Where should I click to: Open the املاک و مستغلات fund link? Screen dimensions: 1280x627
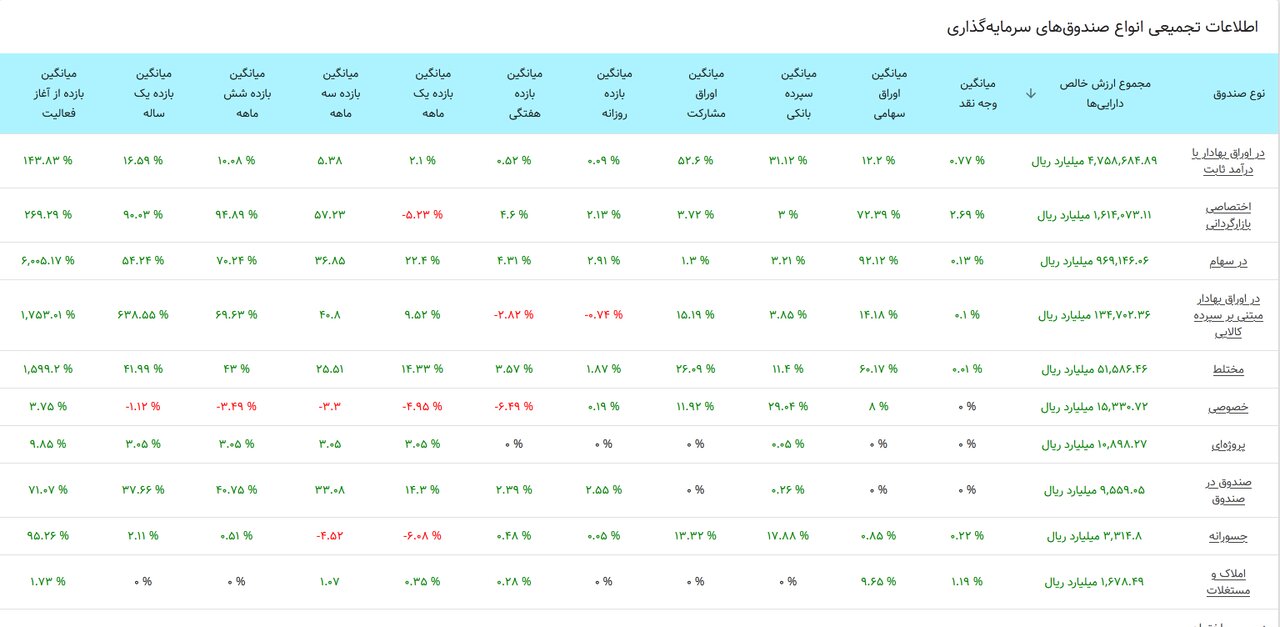click(1228, 582)
